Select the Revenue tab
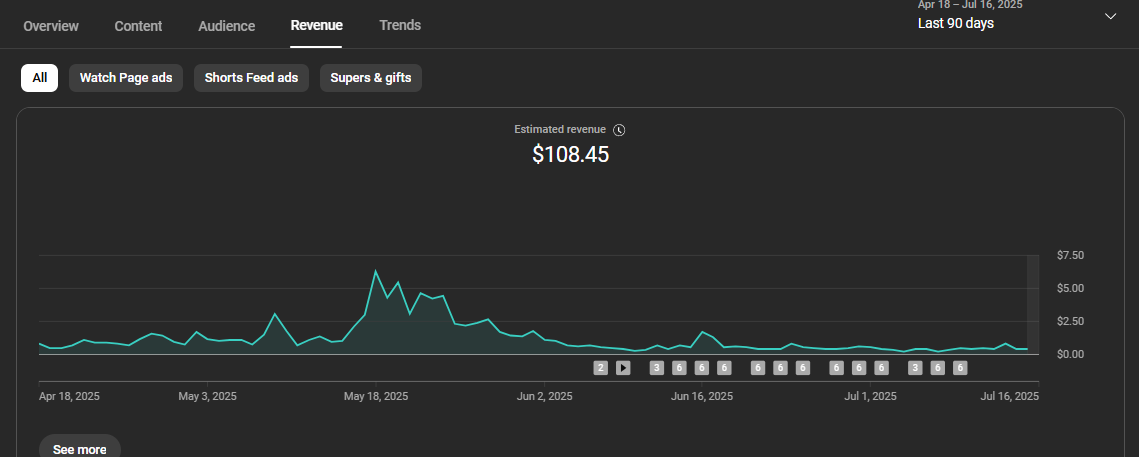 pyautogui.click(x=317, y=25)
